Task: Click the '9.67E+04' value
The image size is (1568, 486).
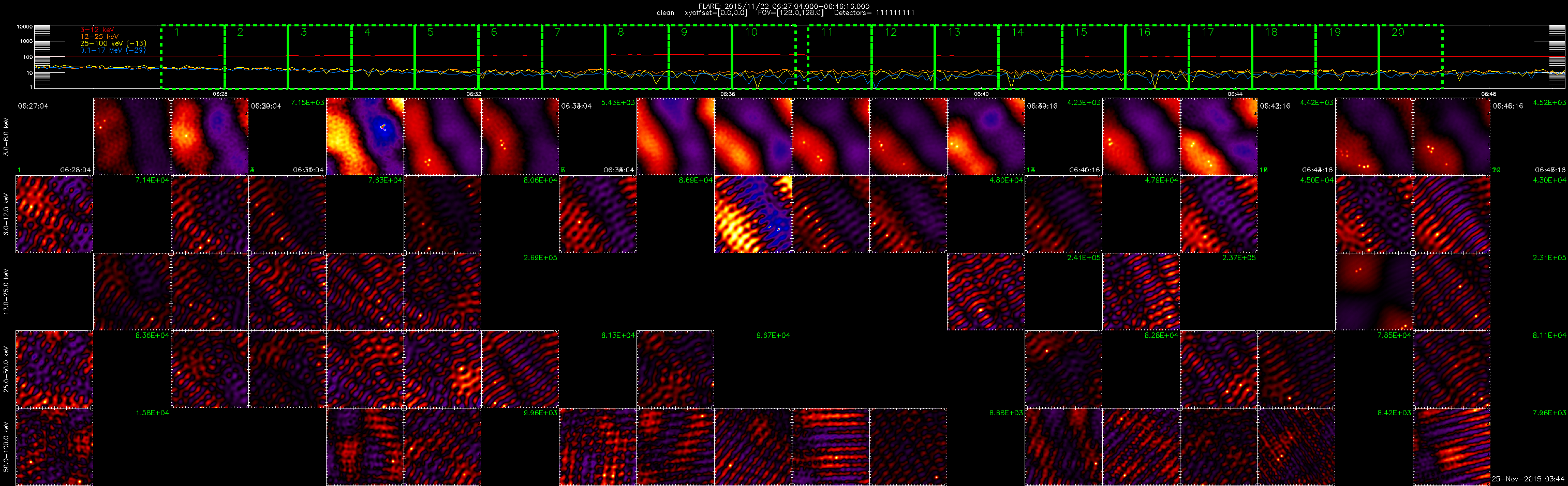Action: coord(773,336)
